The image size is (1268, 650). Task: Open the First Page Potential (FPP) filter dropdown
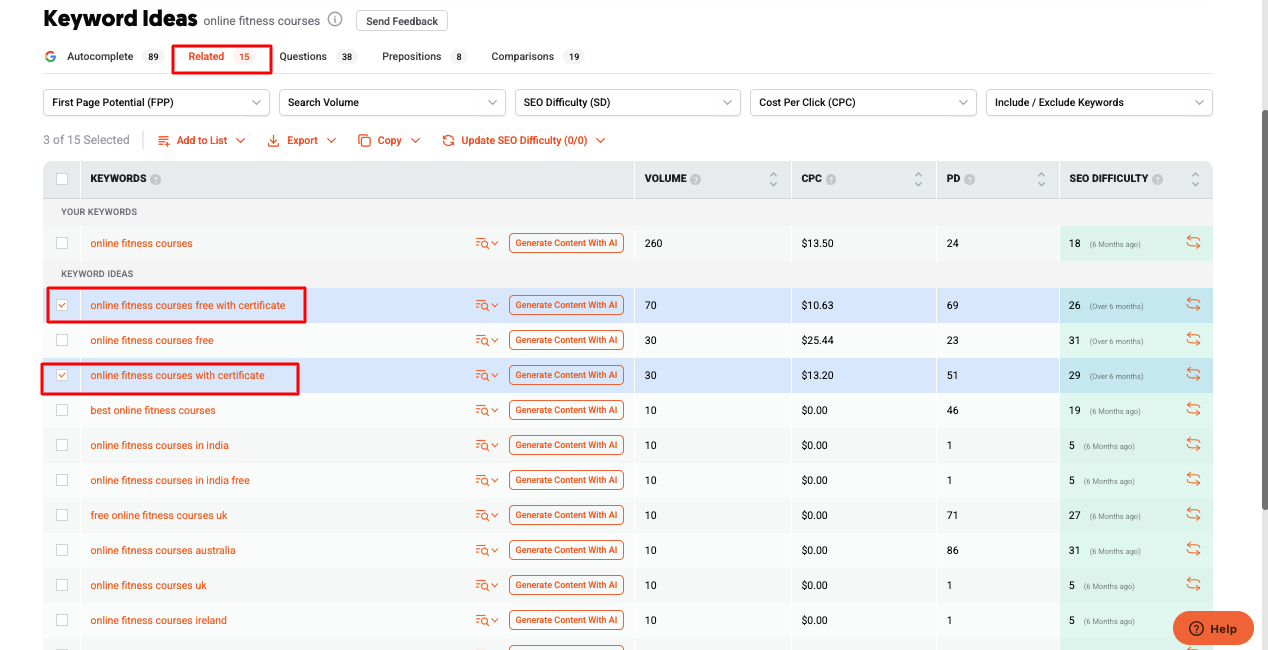[156, 102]
